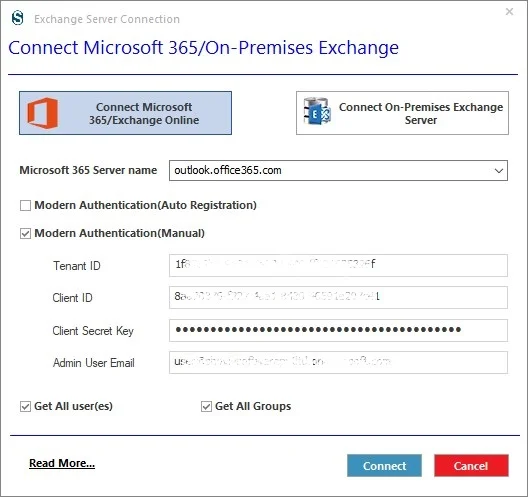Select Connect On-Premises Exchange Server option

click(x=402, y=113)
